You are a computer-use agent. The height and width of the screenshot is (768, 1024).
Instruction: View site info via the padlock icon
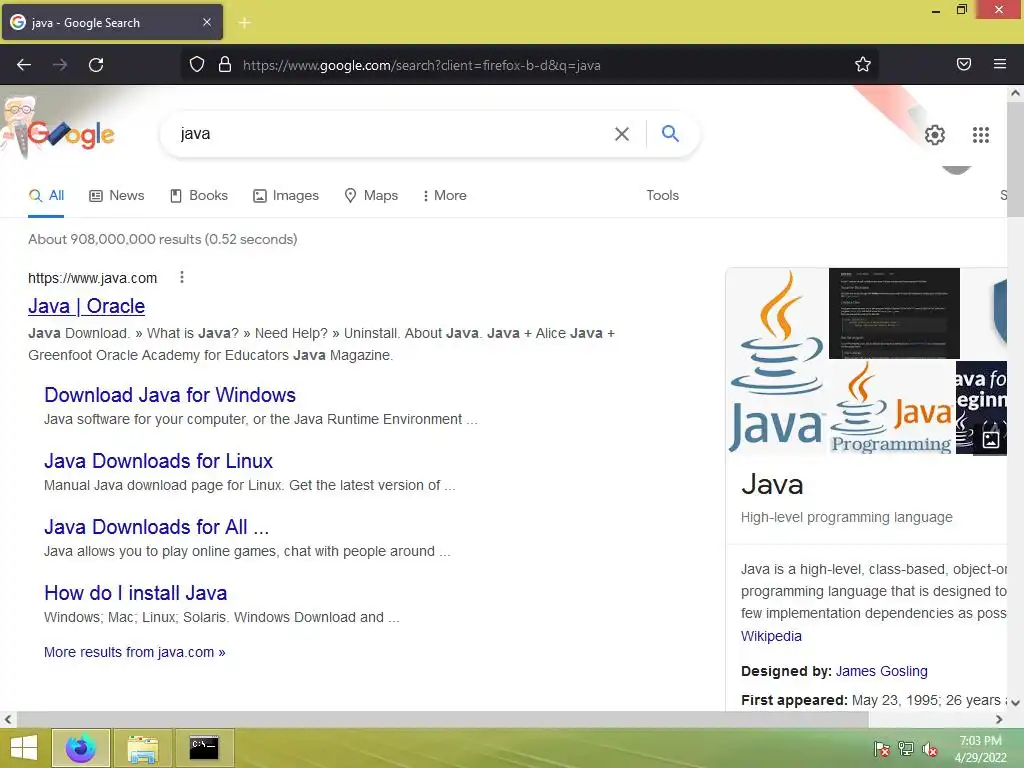point(225,65)
